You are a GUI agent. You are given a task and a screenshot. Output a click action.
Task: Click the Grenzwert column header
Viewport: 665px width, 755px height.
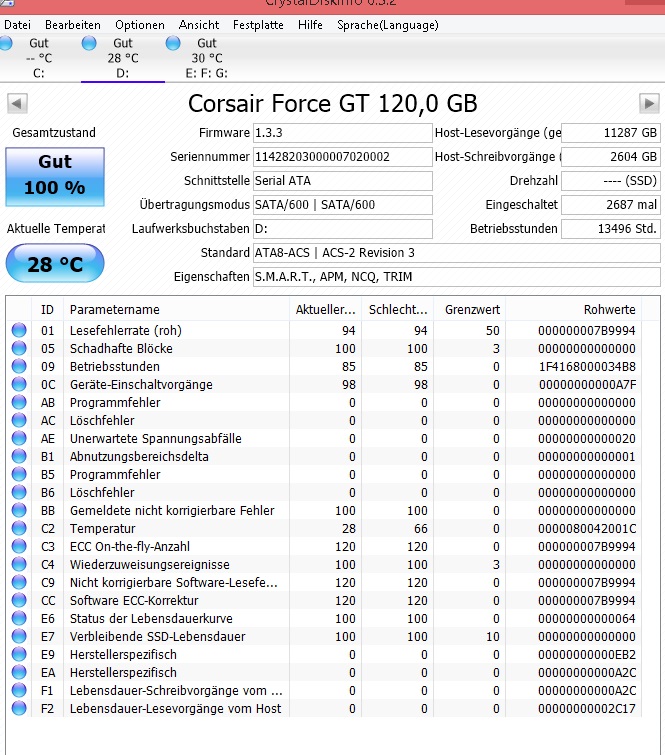(x=469, y=310)
